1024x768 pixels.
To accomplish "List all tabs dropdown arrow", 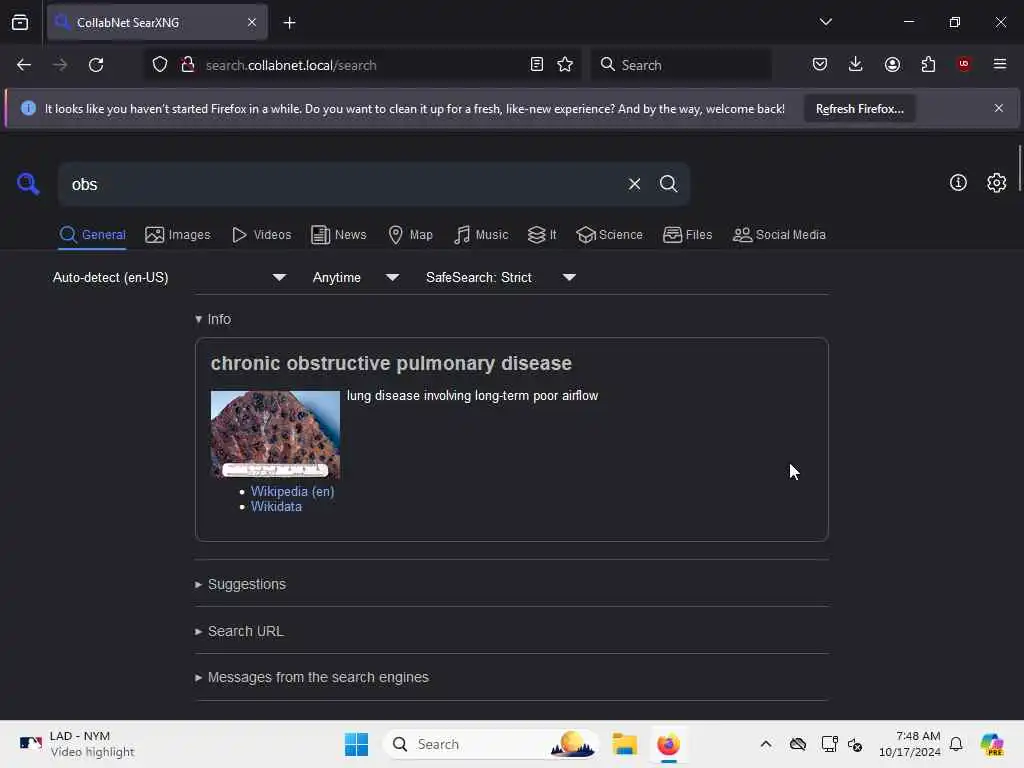I will 825,22.
